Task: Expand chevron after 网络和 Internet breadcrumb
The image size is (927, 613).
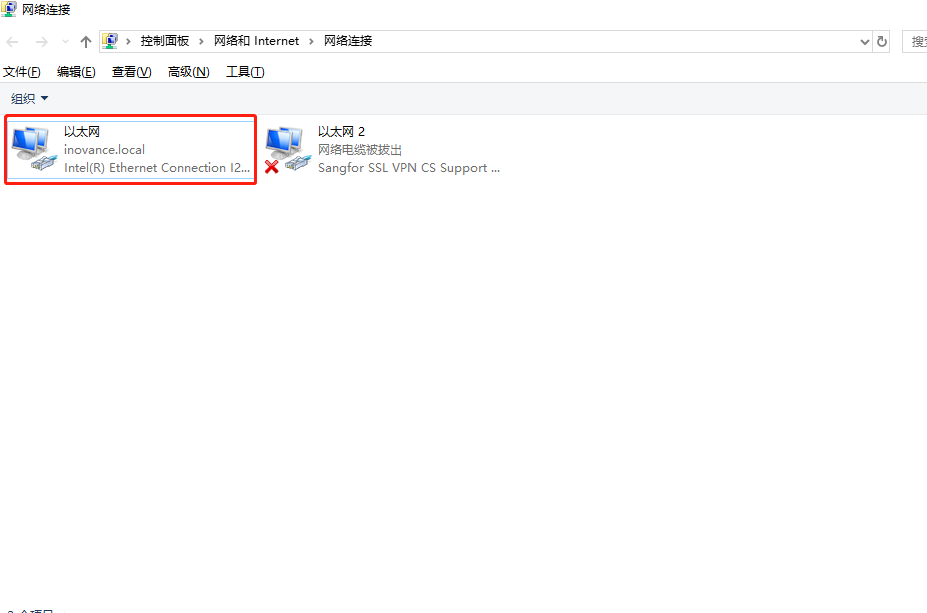Action: click(311, 41)
